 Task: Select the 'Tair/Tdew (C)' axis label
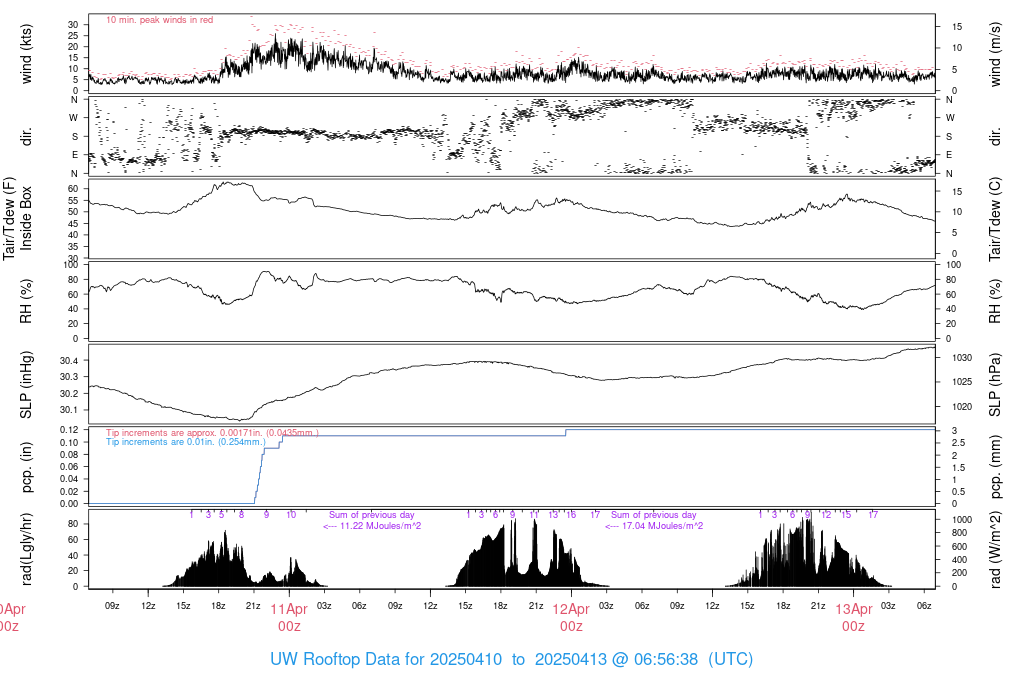tap(995, 219)
